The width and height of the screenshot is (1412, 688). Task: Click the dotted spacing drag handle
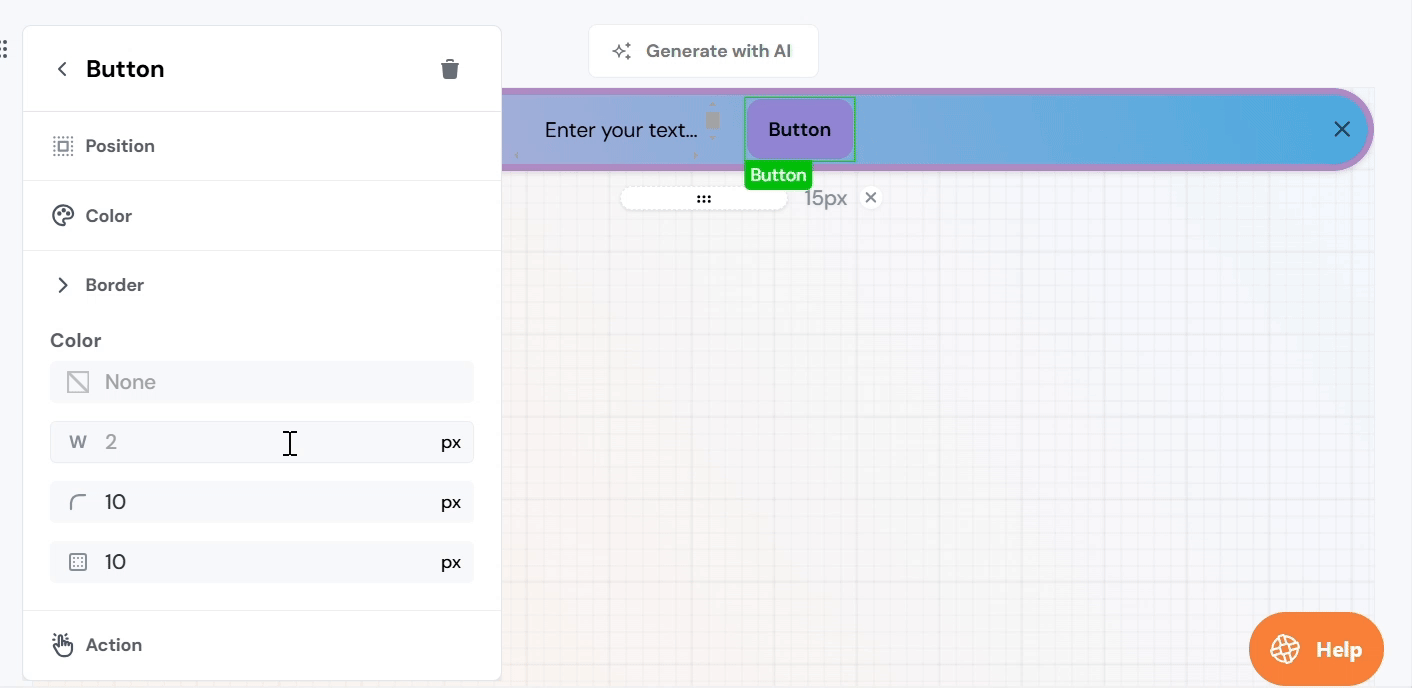point(704,199)
